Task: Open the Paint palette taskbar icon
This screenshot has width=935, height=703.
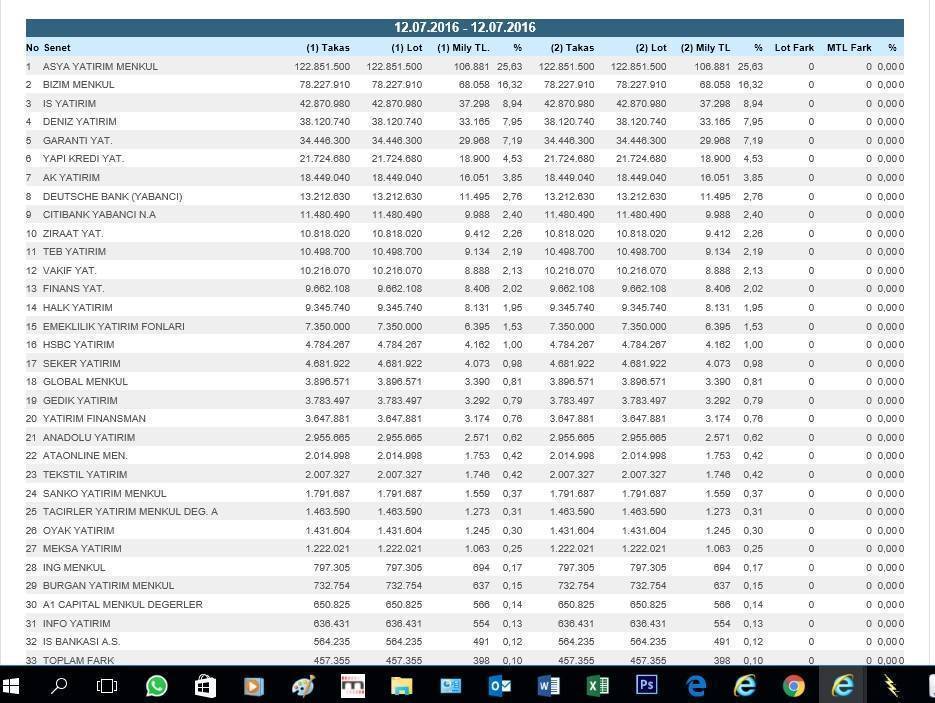Action: tap(303, 686)
